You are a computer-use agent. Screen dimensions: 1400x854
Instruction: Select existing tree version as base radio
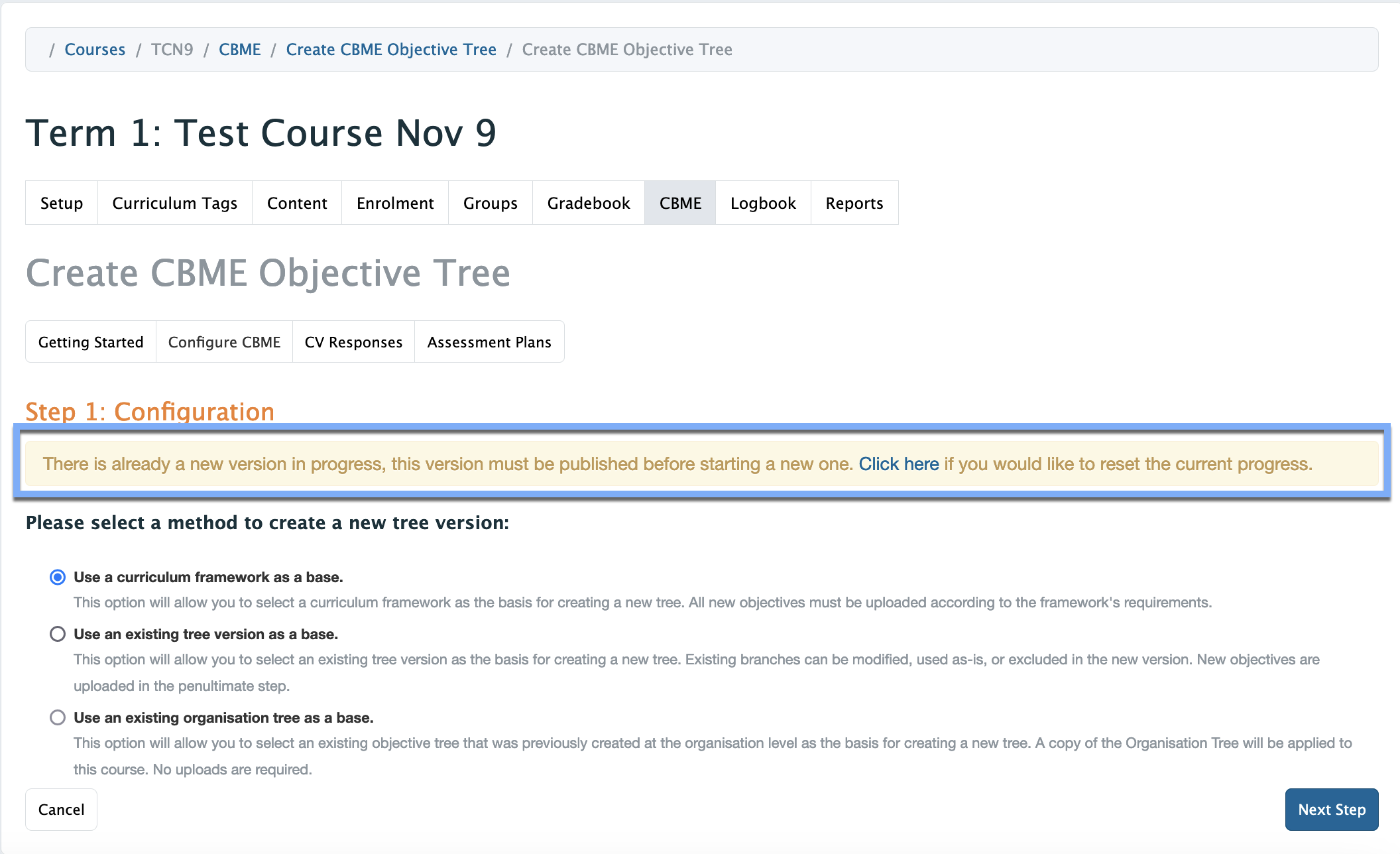tap(58, 634)
